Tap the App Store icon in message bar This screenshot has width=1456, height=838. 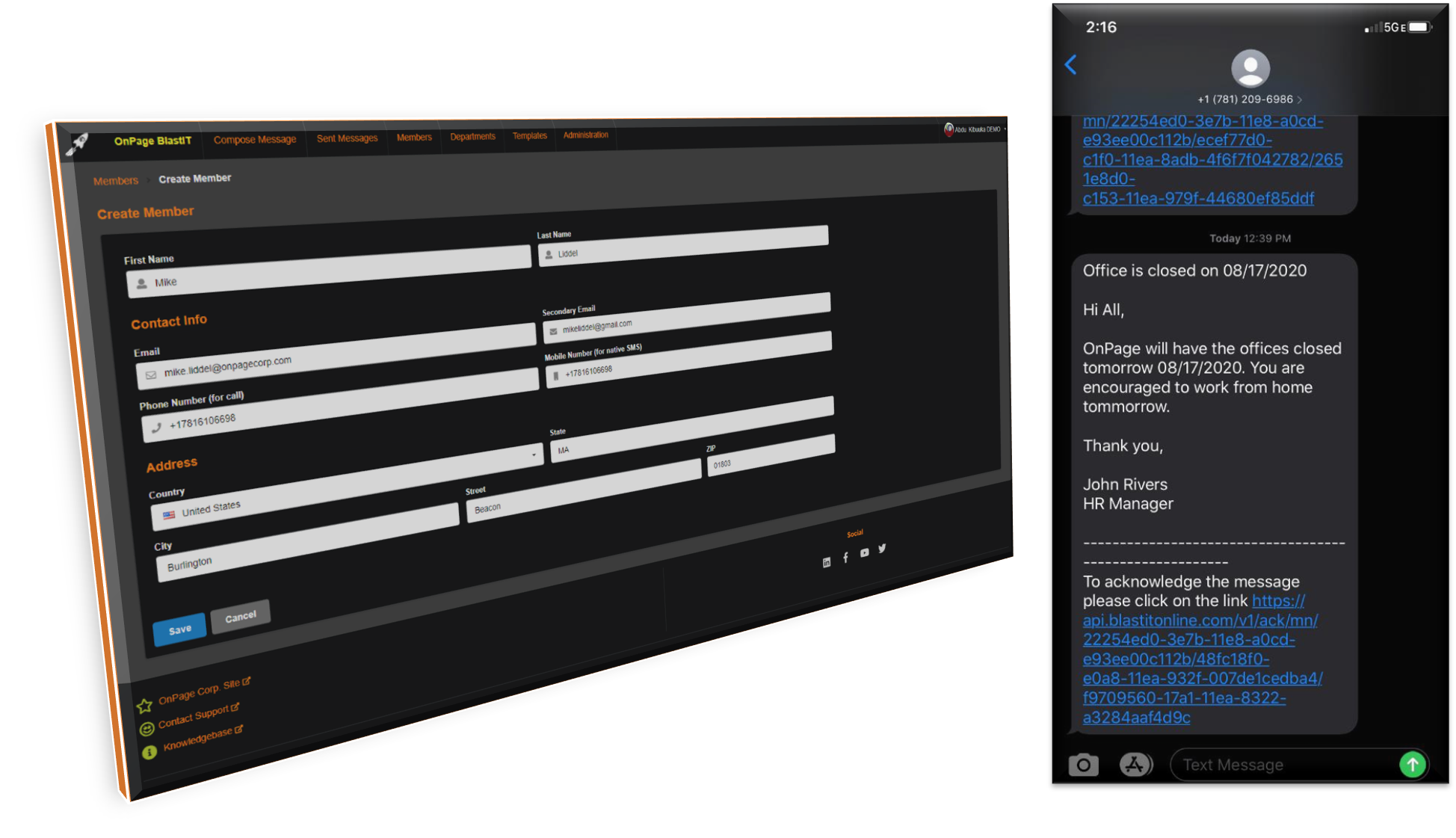point(1135,765)
